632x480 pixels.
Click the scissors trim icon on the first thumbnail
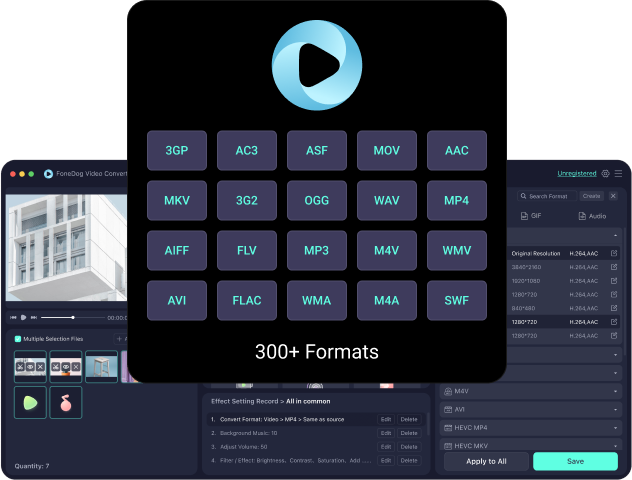[x=20, y=367]
